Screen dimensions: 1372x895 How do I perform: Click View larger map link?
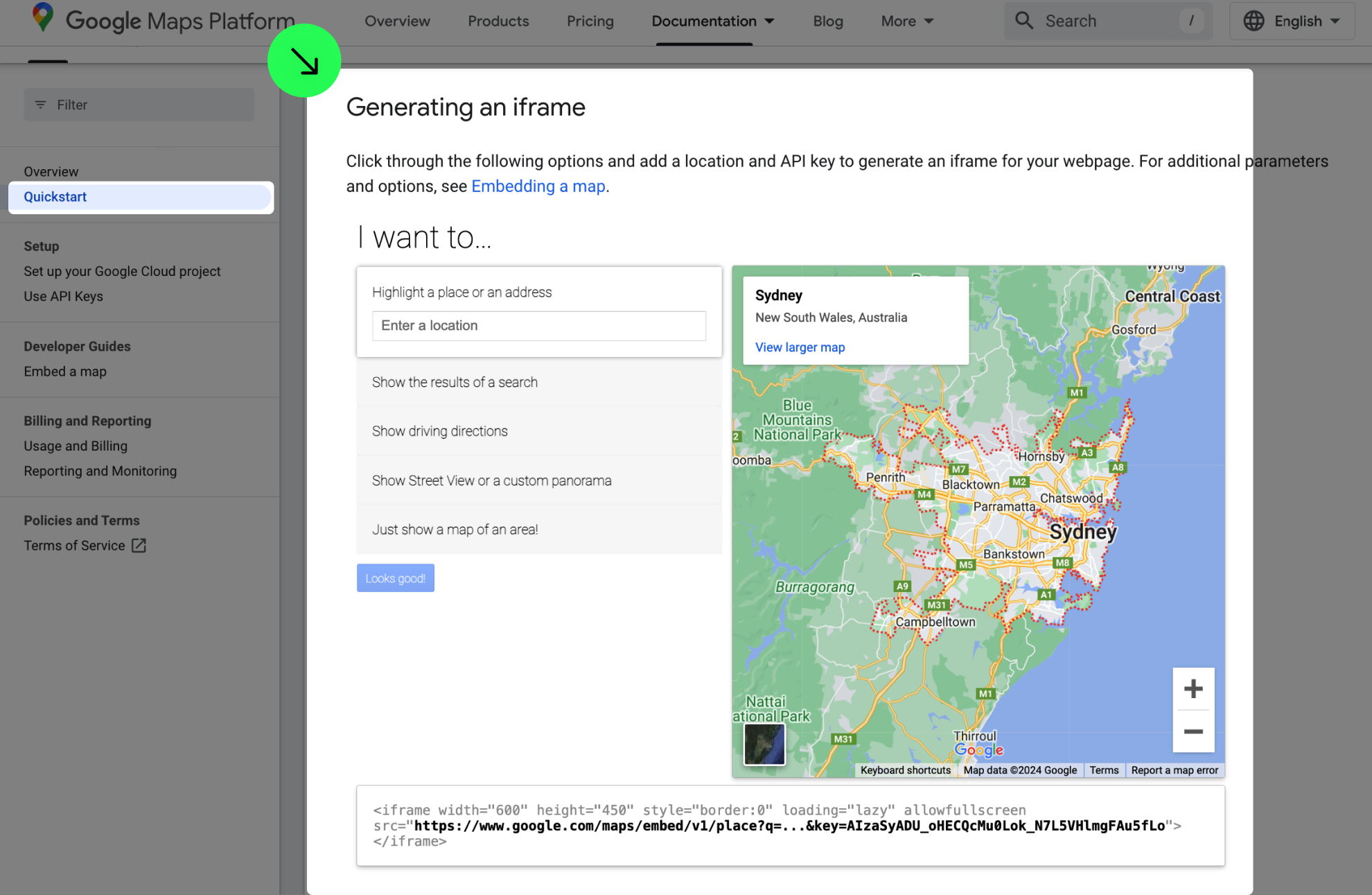tap(800, 347)
